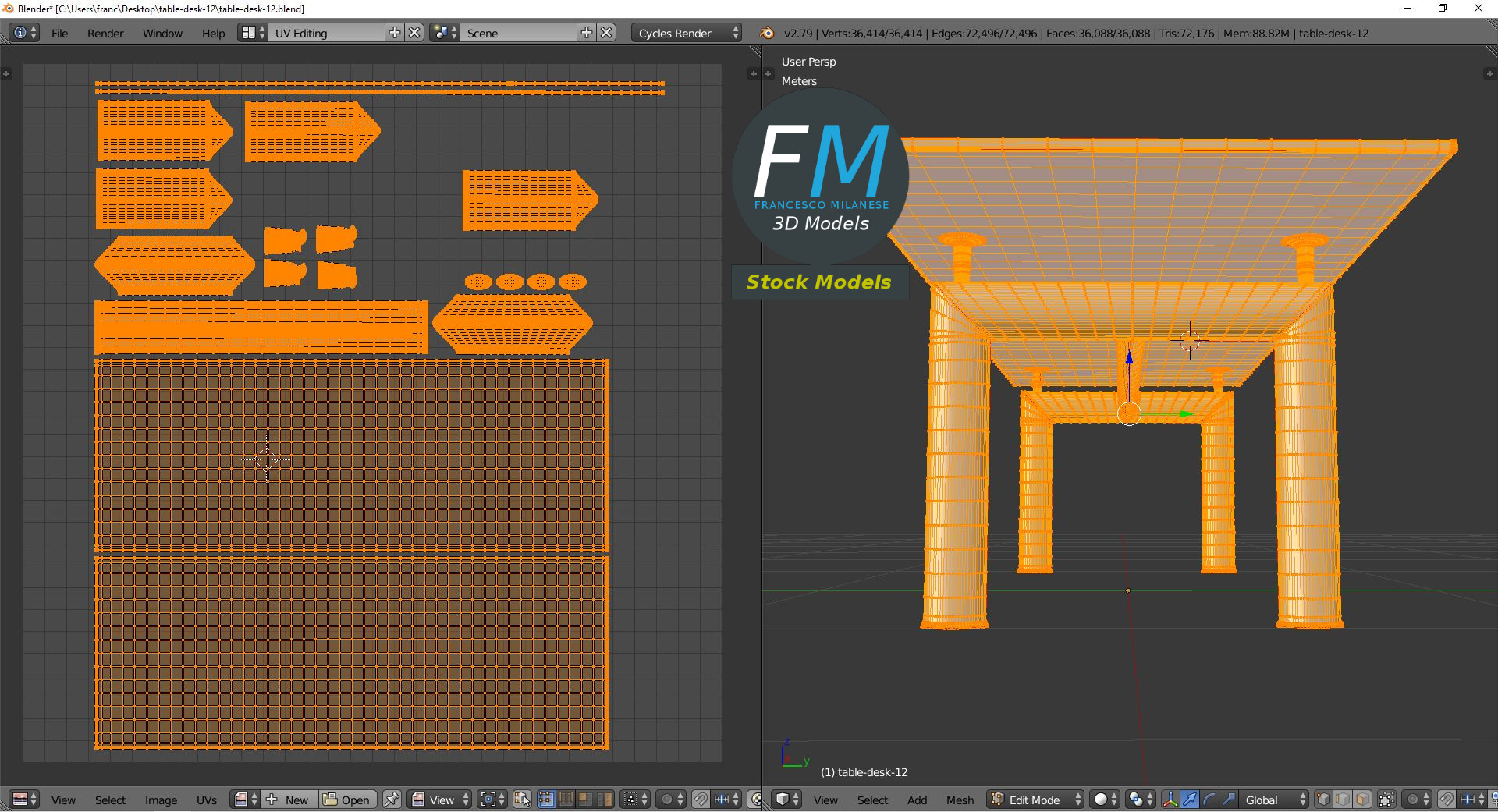Click the Open image button
The image size is (1498, 812).
tap(348, 800)
